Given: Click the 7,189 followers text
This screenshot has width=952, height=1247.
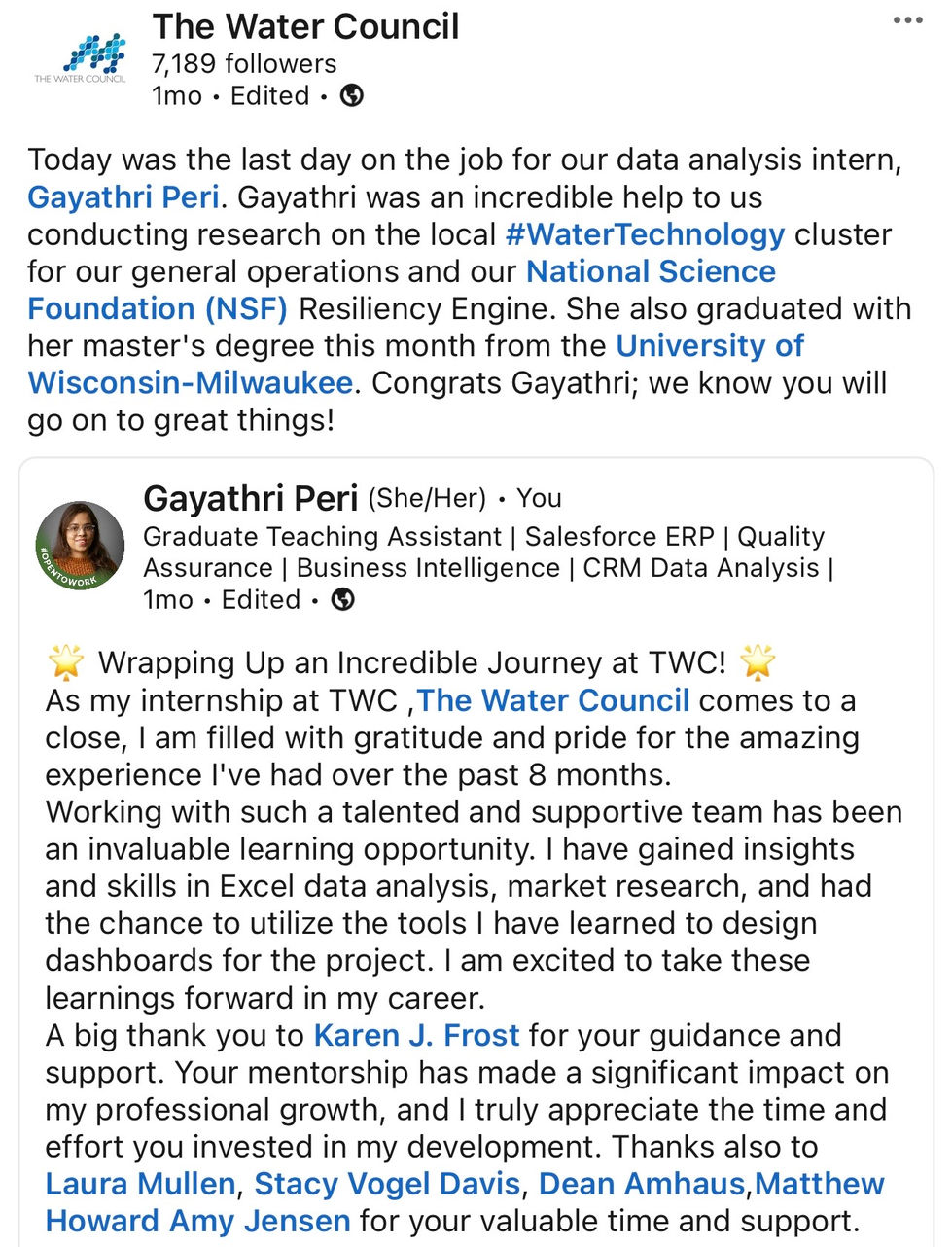Looking at the screenshot, I should pyautogui.click(x=244, y=63).
